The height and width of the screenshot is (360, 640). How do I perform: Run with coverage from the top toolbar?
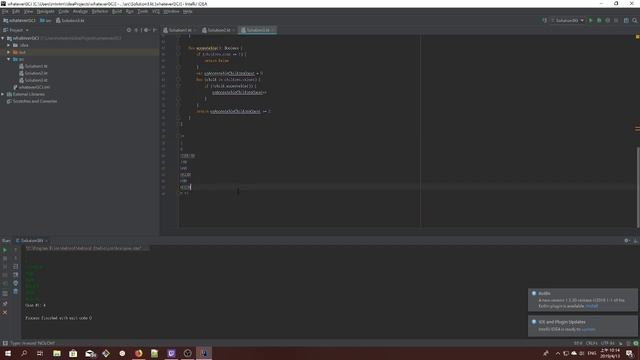coord(608,20)
